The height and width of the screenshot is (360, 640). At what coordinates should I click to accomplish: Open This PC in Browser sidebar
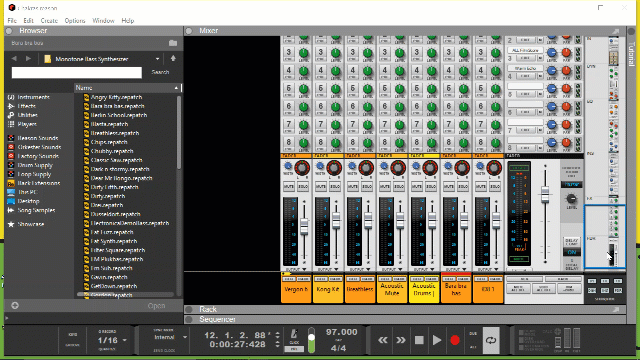pos(27,192)
